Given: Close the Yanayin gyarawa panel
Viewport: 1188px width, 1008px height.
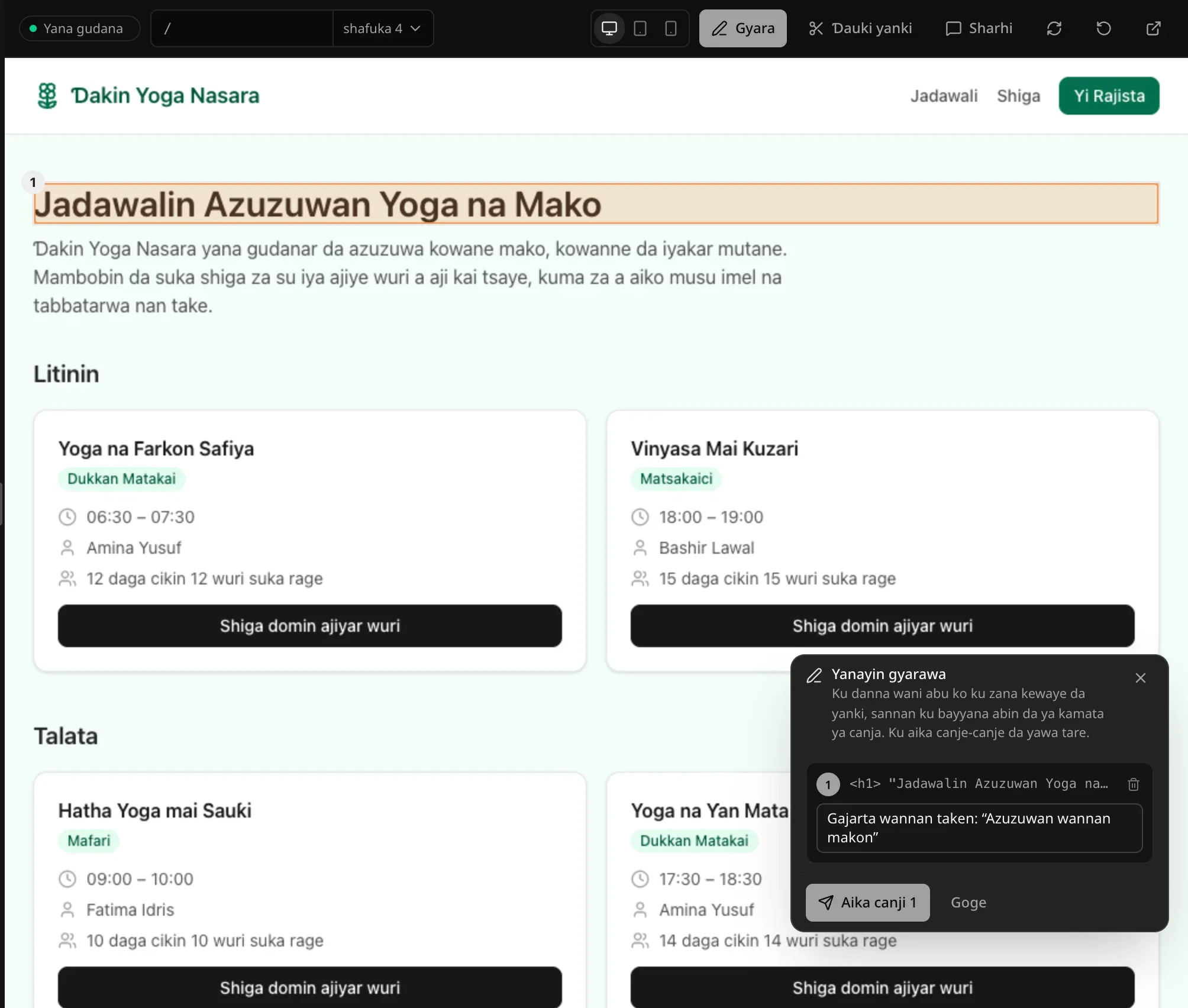Looking at the screenshot, I should tap(1140, 678).
